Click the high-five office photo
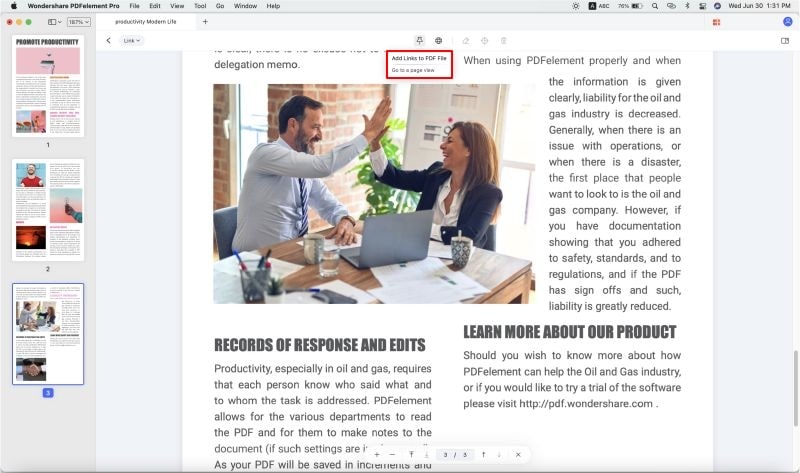Viewport: 800px width, 473px height. point(374,194)
